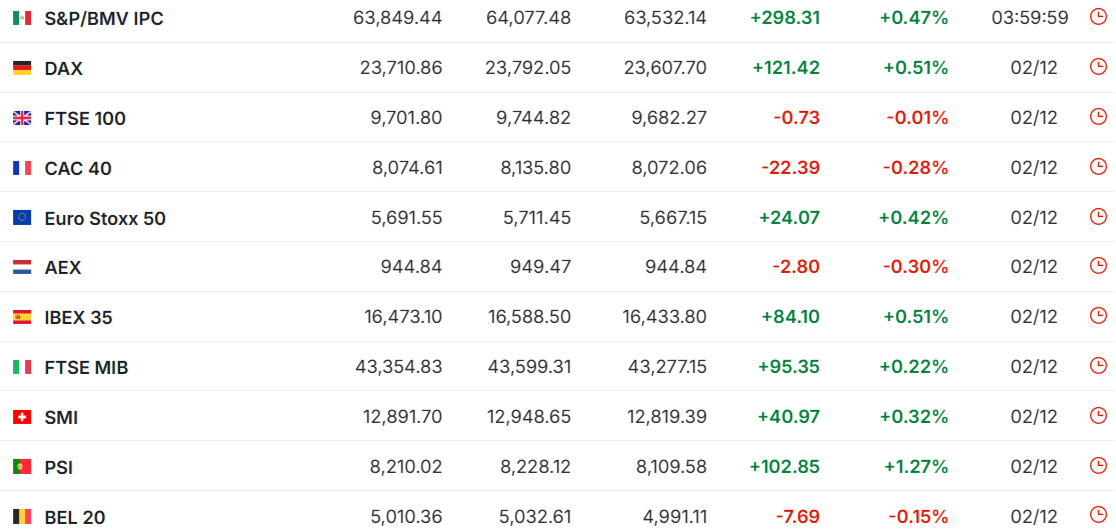Click the clock icon in CAC 40 row
The width and height of the screenshot is (1116, 529).
pyautogui.click(x=1098, y=167)
